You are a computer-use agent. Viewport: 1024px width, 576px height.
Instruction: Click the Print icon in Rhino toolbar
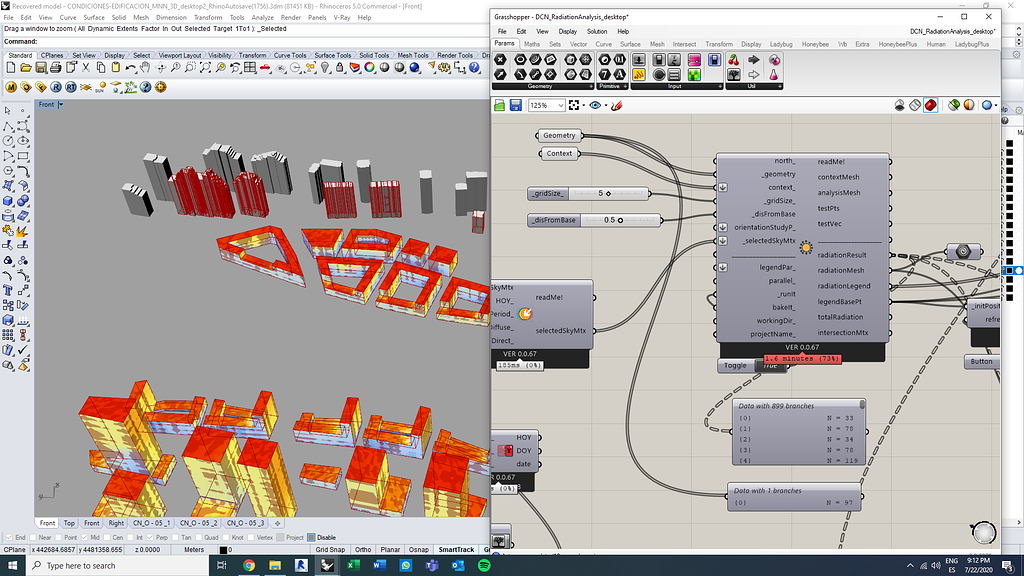tap(58, 67)
